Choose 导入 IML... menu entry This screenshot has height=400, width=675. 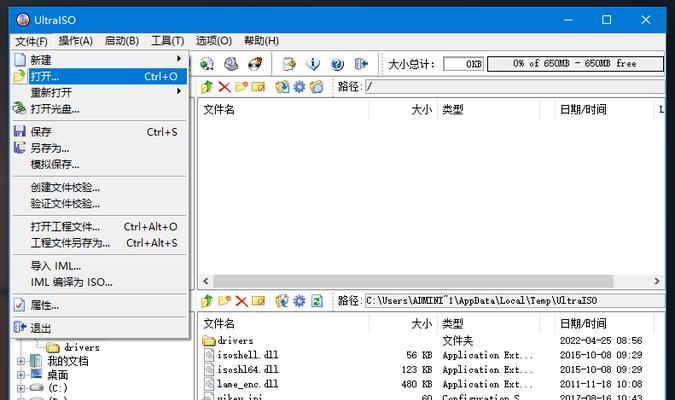[99, 266]
